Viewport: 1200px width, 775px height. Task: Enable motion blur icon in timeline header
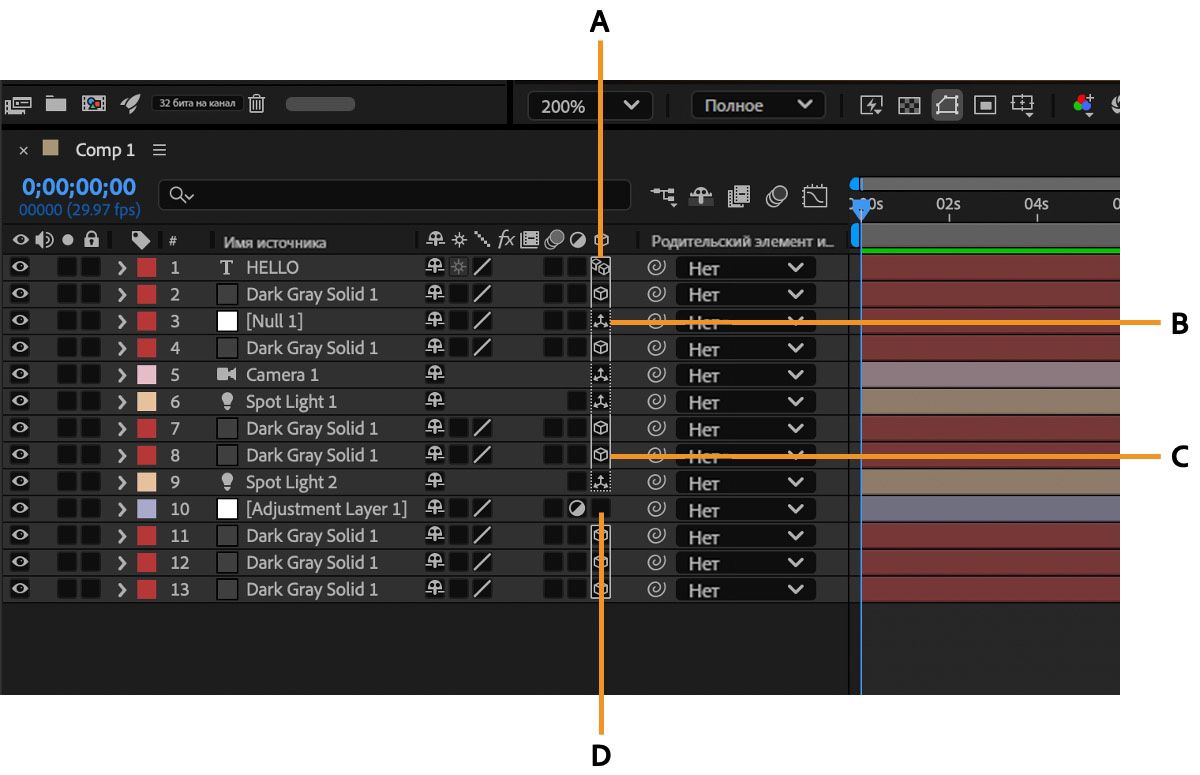click(777, 196)
